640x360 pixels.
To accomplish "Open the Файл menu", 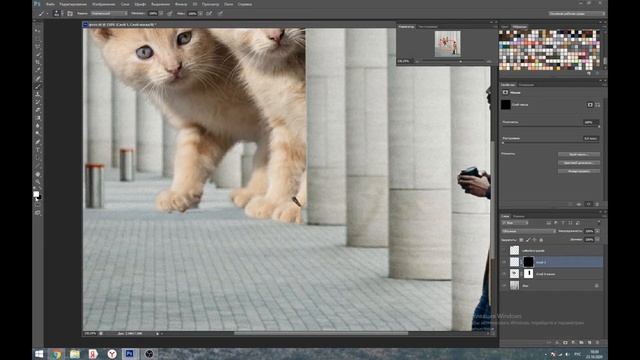I will [x=51, y=4].
